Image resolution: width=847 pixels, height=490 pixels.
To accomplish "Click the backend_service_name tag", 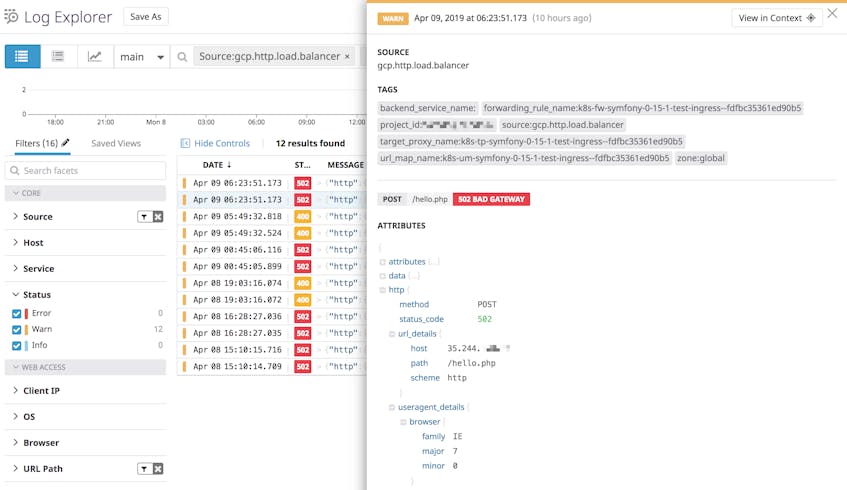I will click(427, 108).
